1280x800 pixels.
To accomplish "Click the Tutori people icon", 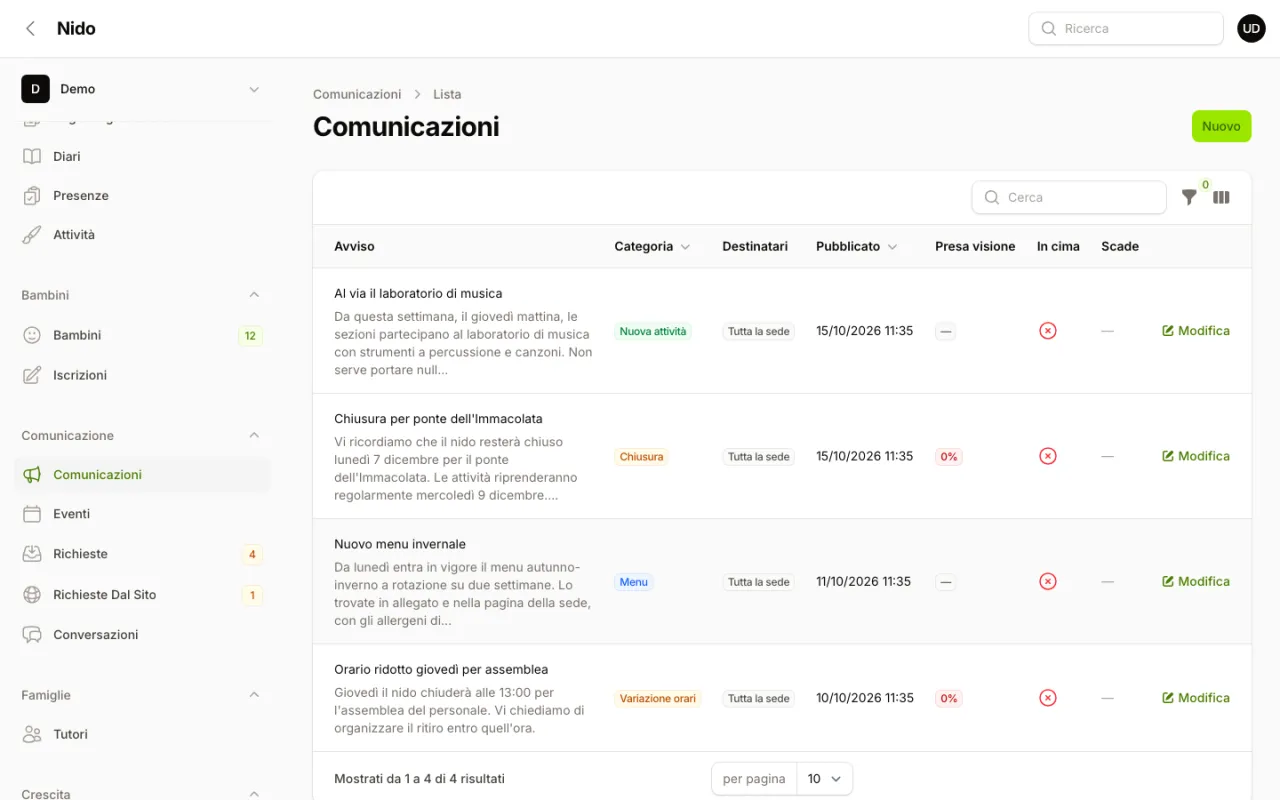I will click(33, 734).
